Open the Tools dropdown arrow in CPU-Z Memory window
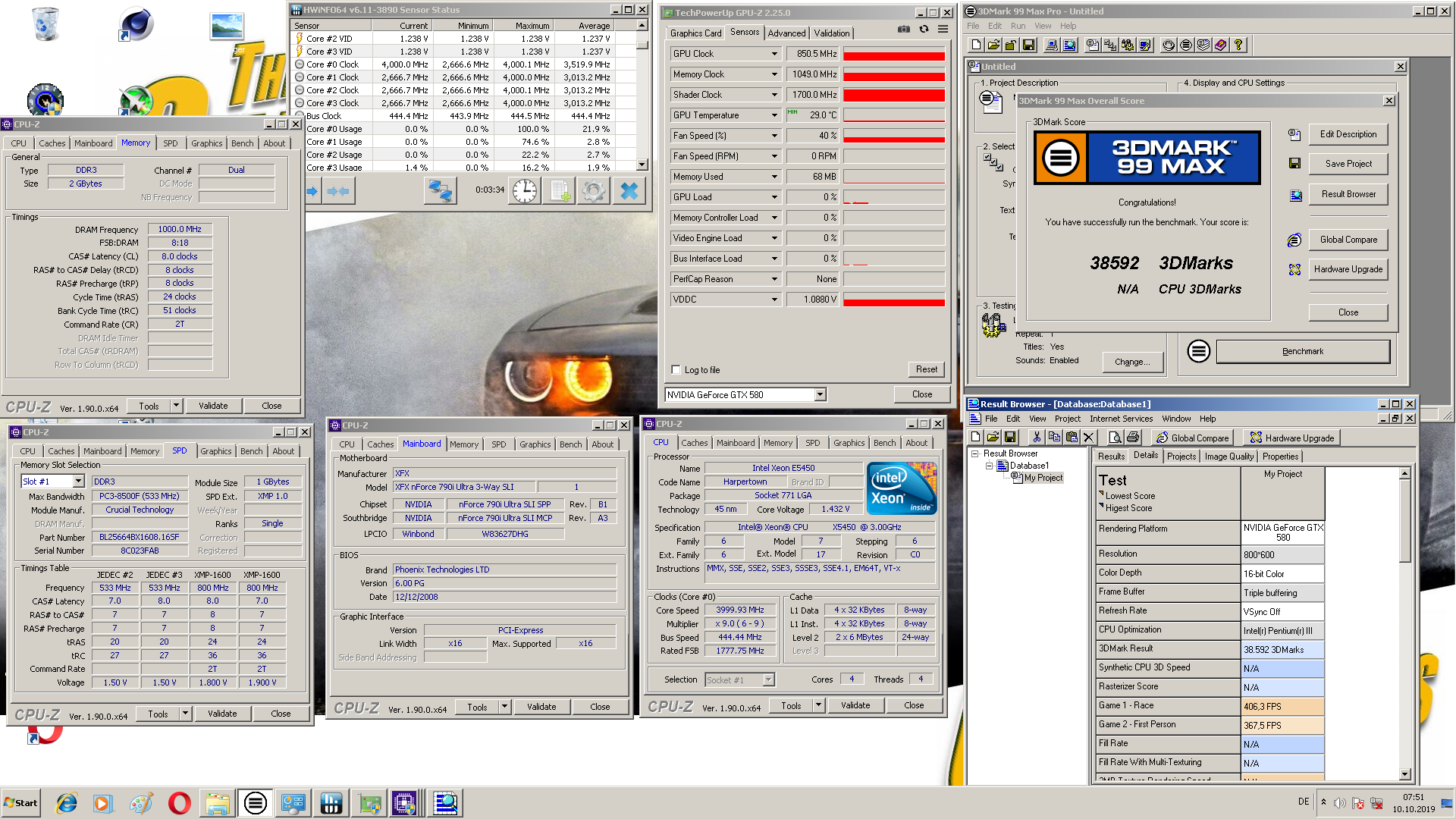This screenshot has width=1456, height=819. click(176, 406)
